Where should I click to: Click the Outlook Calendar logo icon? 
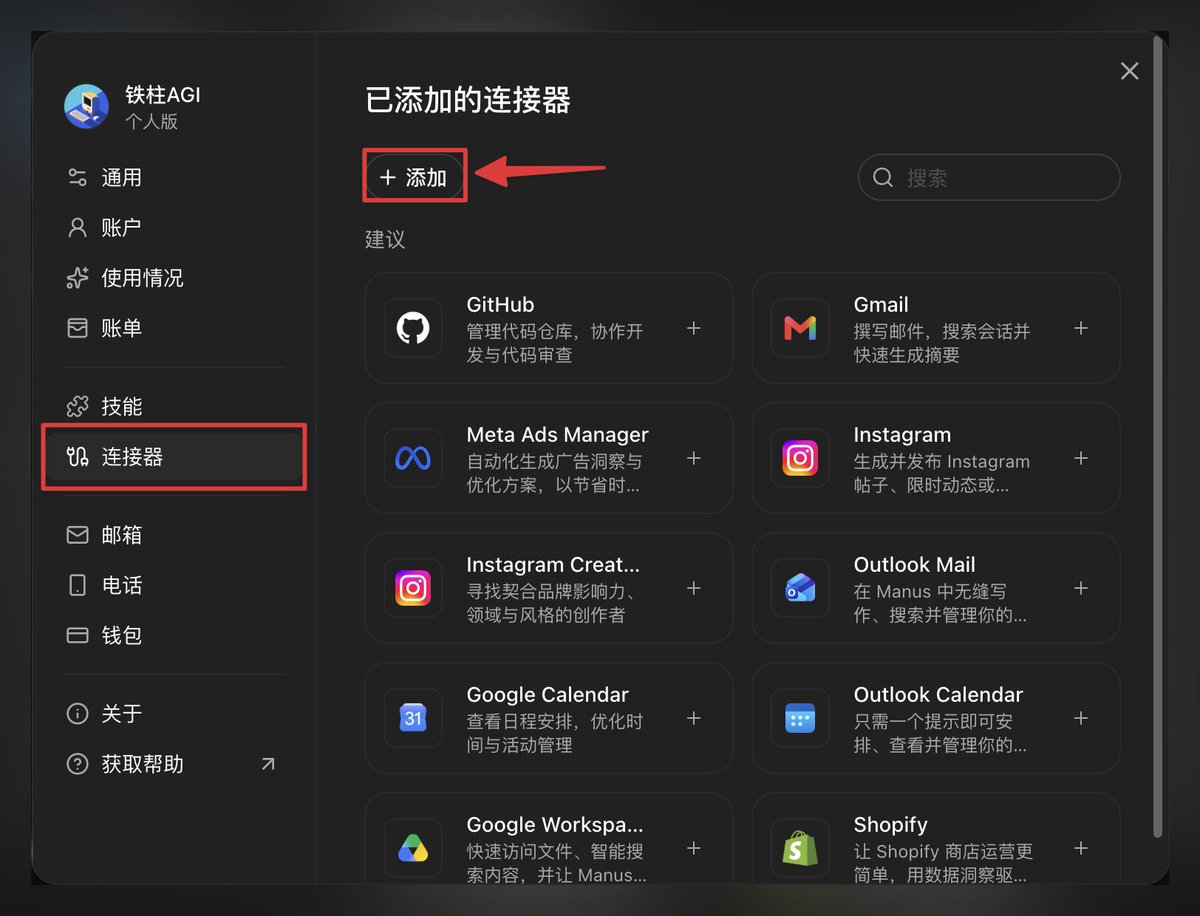(800, 718)
